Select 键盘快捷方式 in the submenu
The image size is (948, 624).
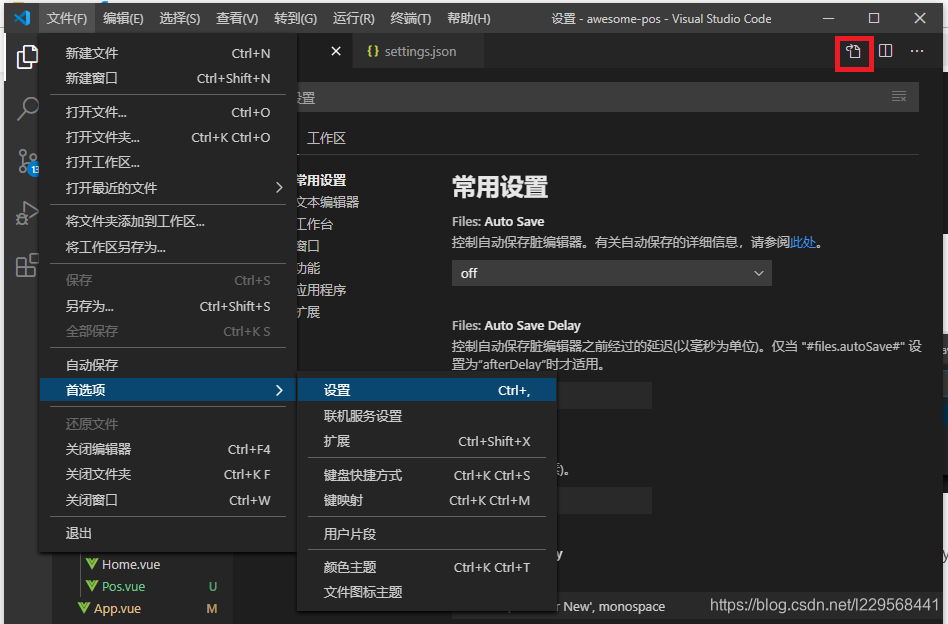427,475
